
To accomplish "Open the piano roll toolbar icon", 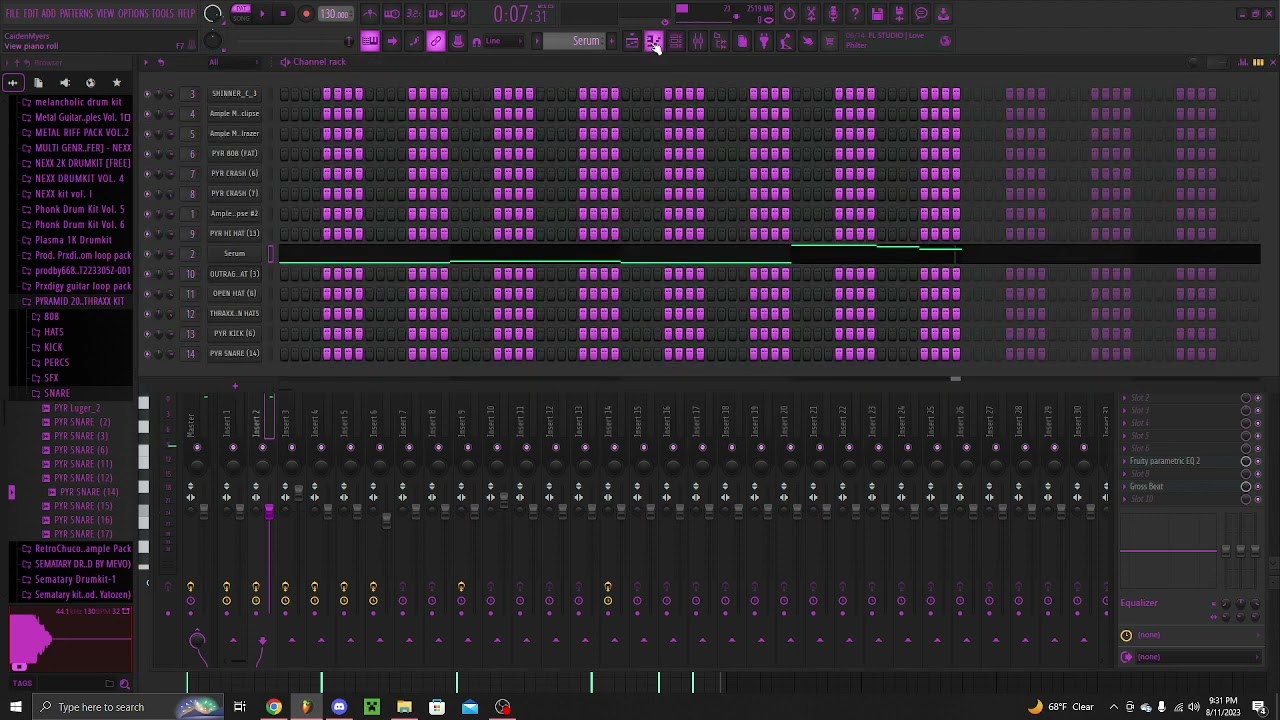I will [653, 41].
